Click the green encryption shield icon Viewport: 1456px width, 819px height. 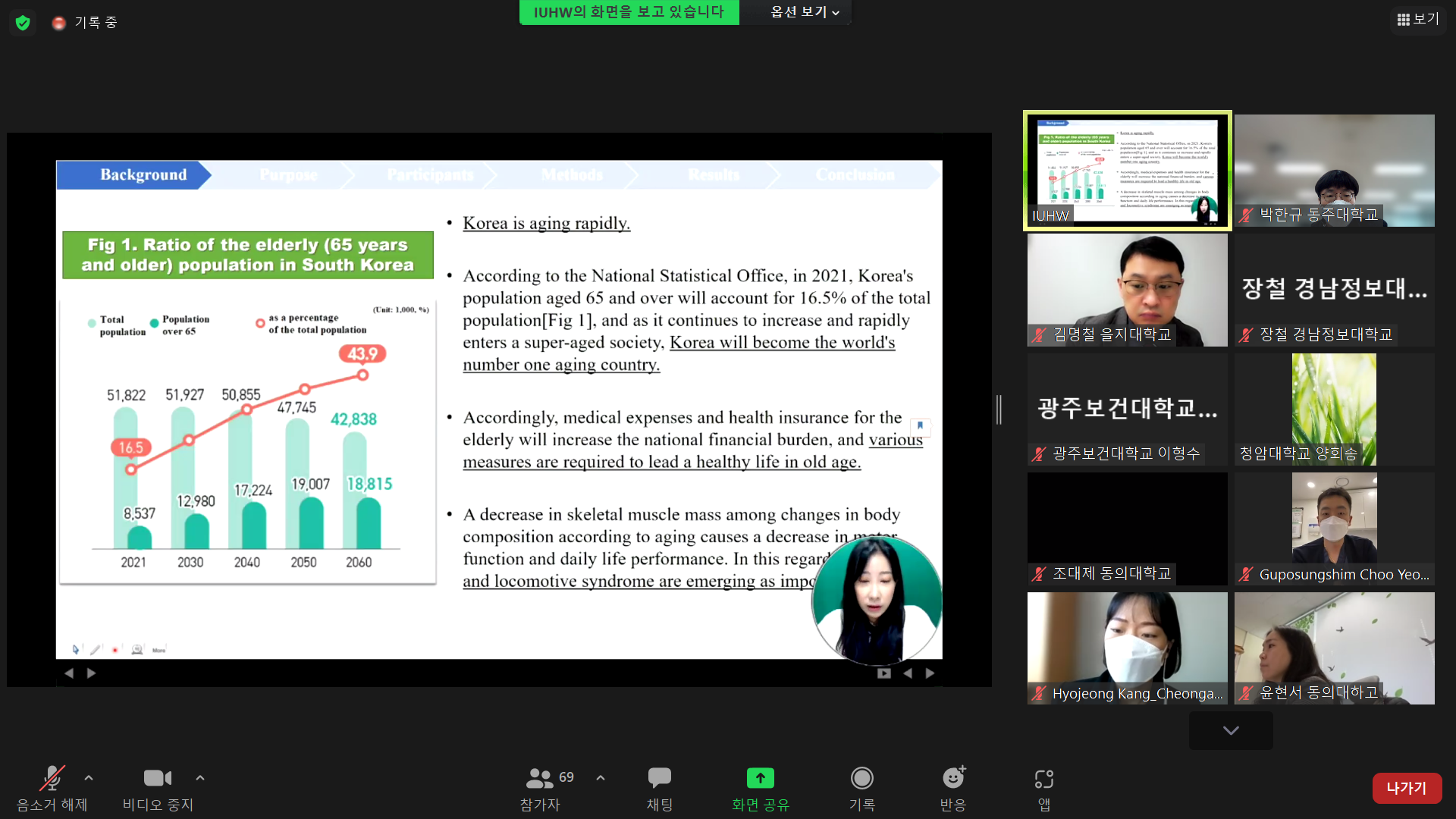coord(23,23)
